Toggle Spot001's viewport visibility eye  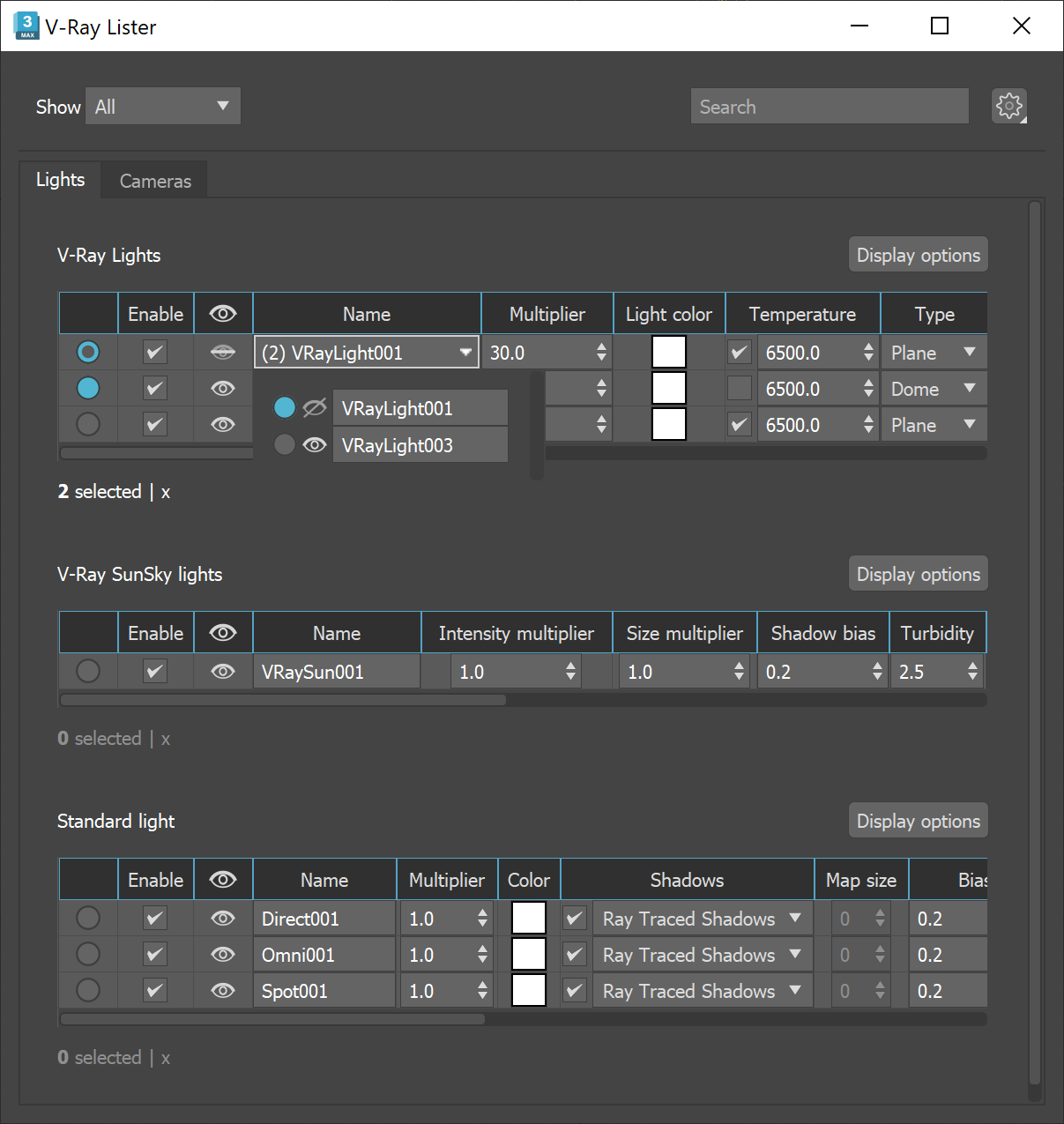[x=222, y=990]
